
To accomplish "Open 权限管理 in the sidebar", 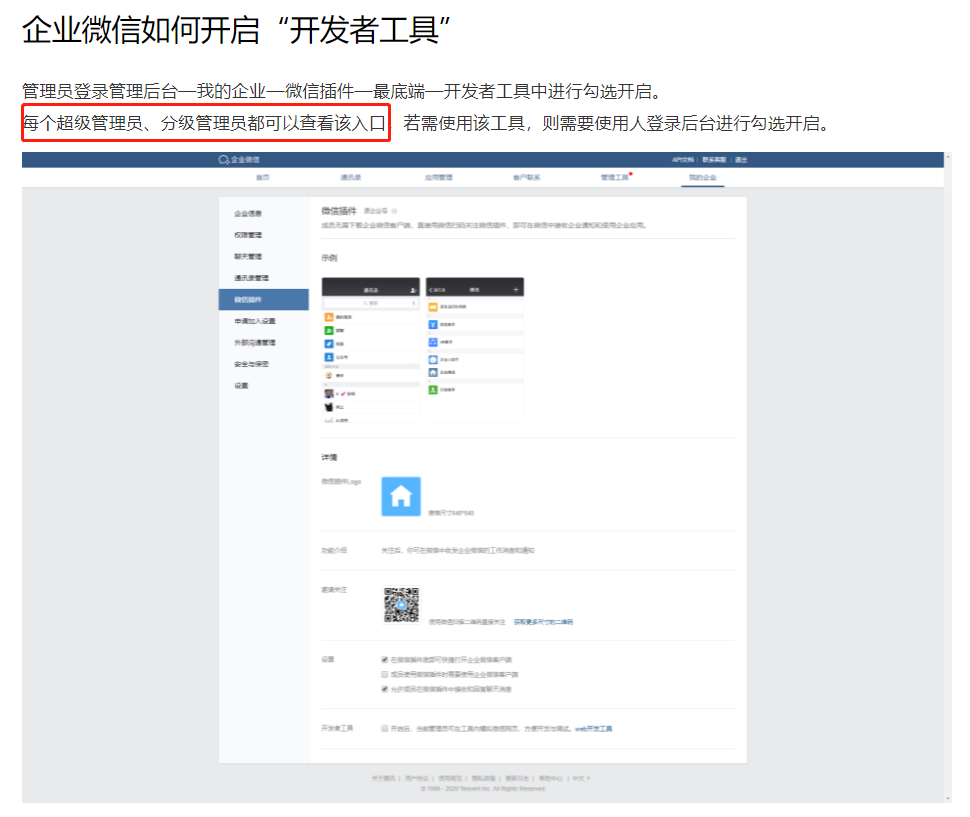I will tap(248, 235).
